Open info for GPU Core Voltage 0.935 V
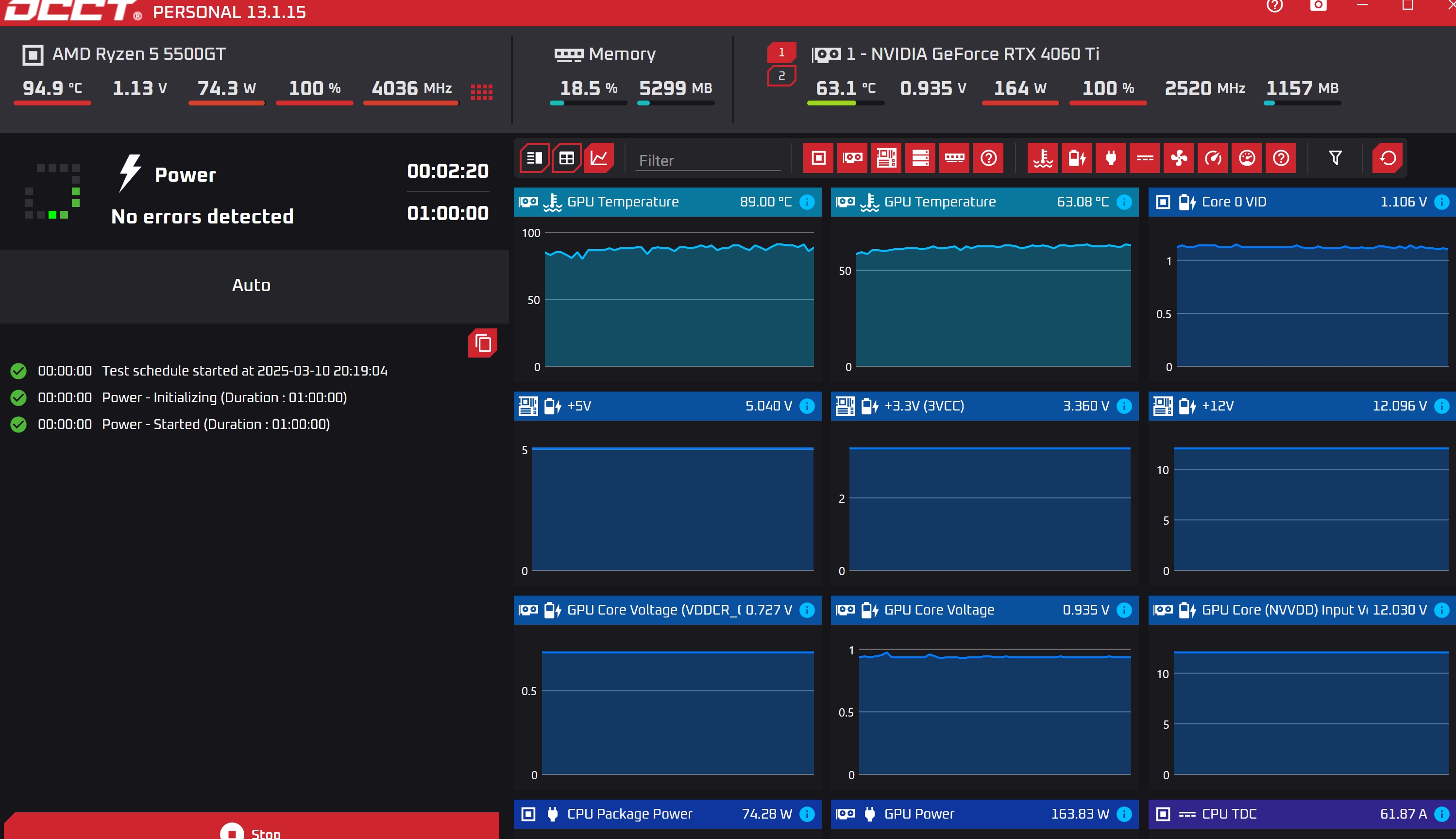The width and height of the screenshot is (1456, 839). pyautogui.click(x=1124, y=610)
